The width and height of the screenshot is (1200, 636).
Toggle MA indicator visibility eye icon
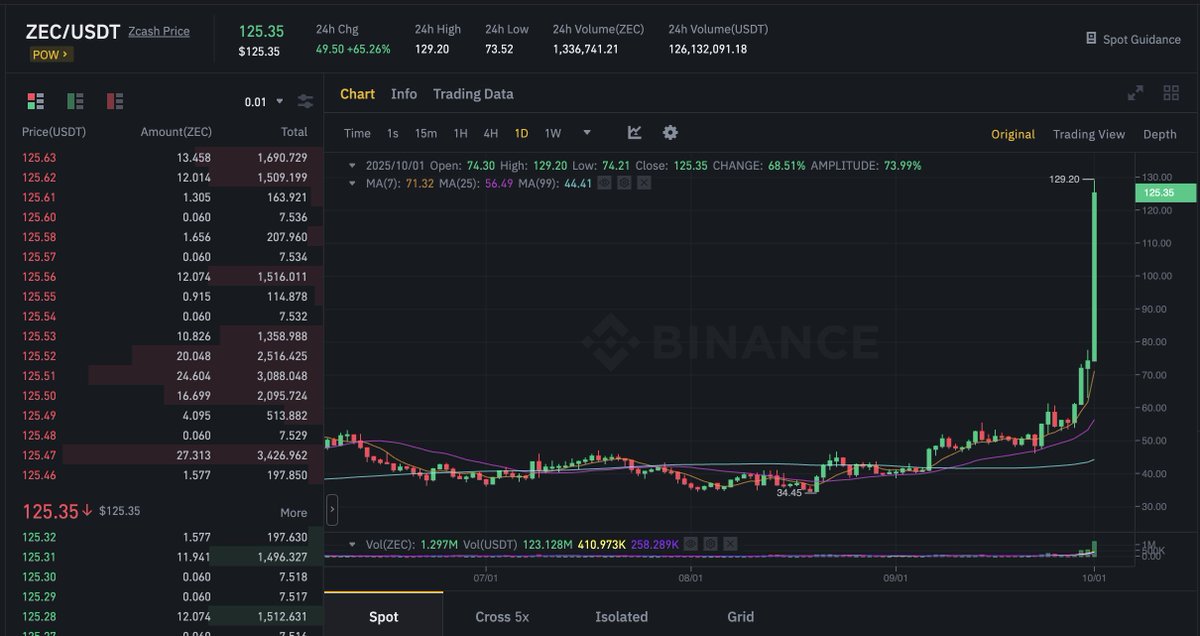tap(604, 183)
